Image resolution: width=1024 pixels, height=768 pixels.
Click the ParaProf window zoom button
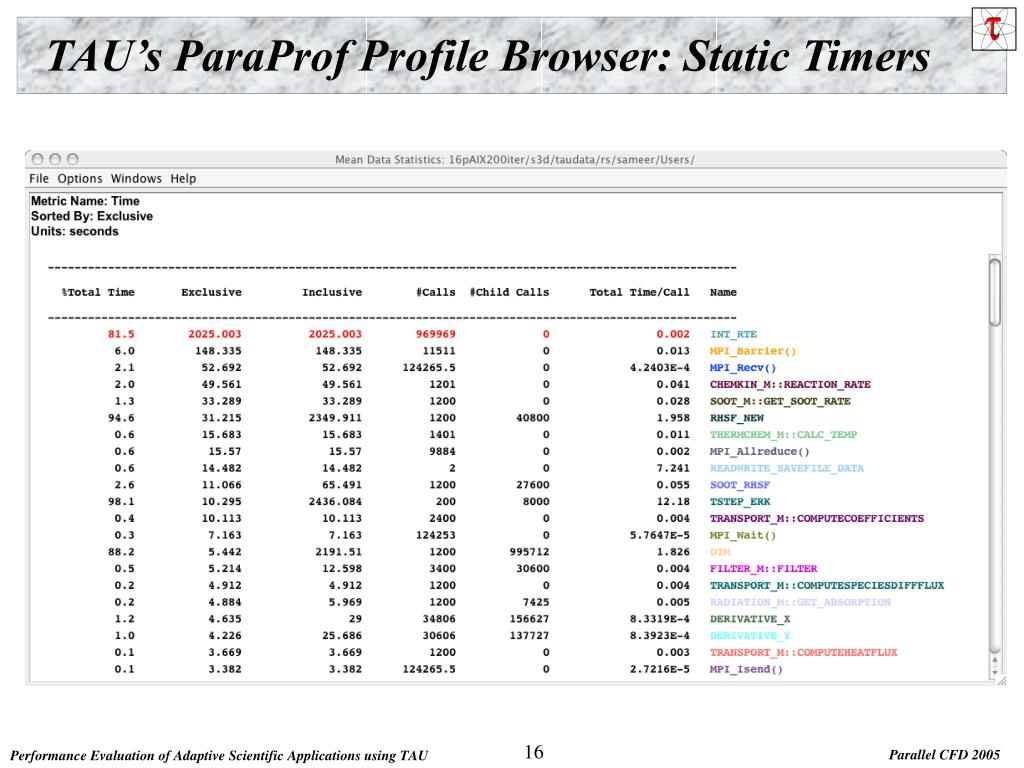(73, 159)
